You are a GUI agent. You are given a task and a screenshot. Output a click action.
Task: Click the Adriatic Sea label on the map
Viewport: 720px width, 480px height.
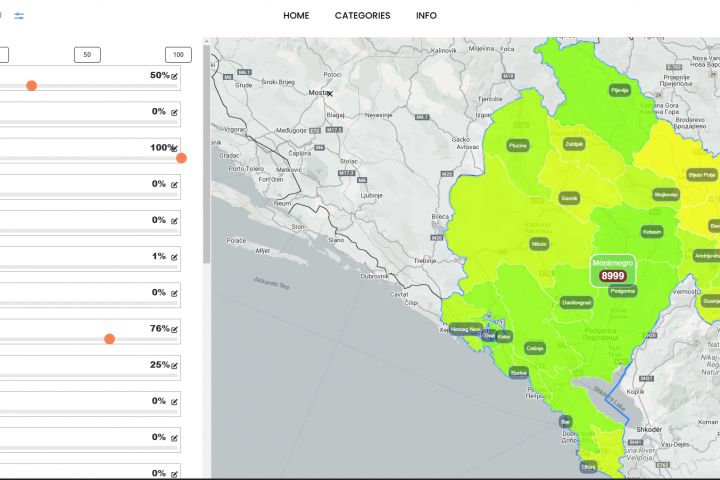(x=271, y=282)
